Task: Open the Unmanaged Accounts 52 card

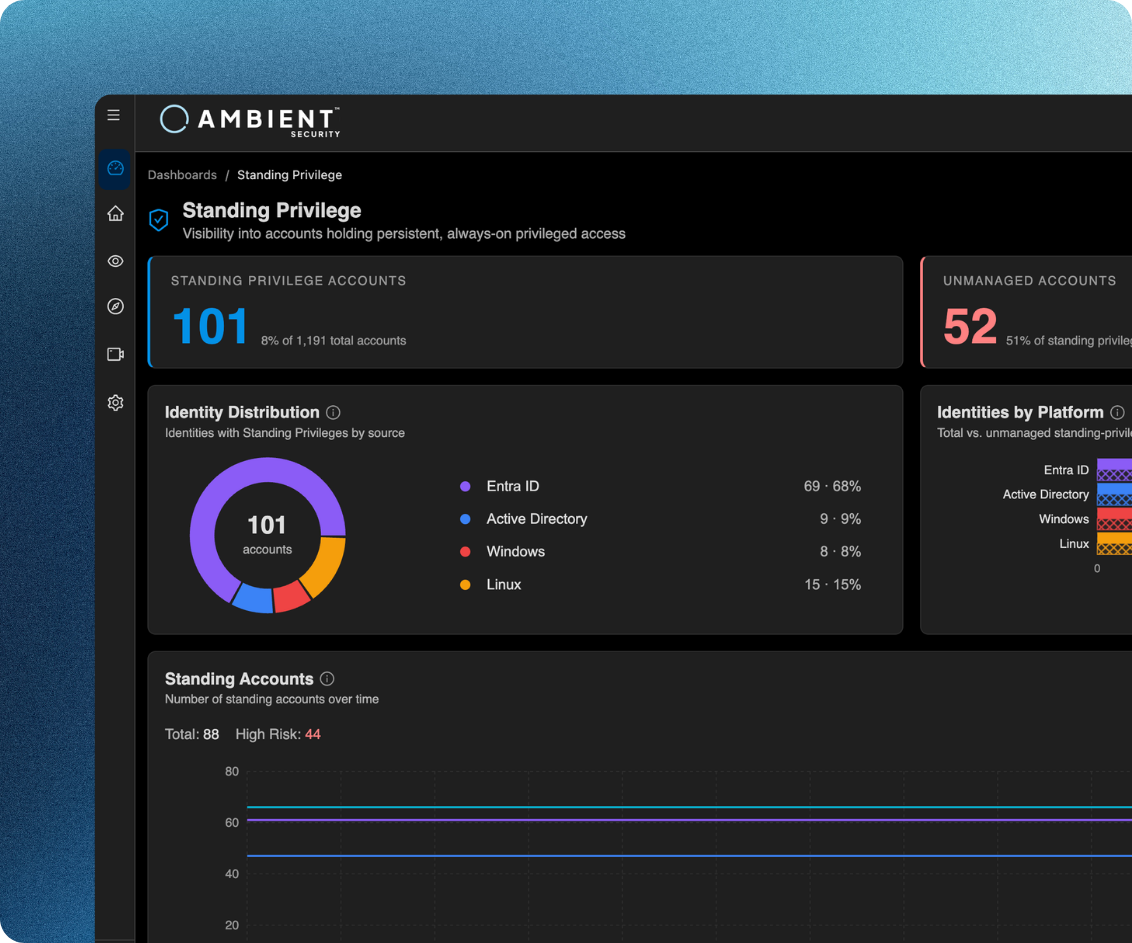Action: (1026, 312)
